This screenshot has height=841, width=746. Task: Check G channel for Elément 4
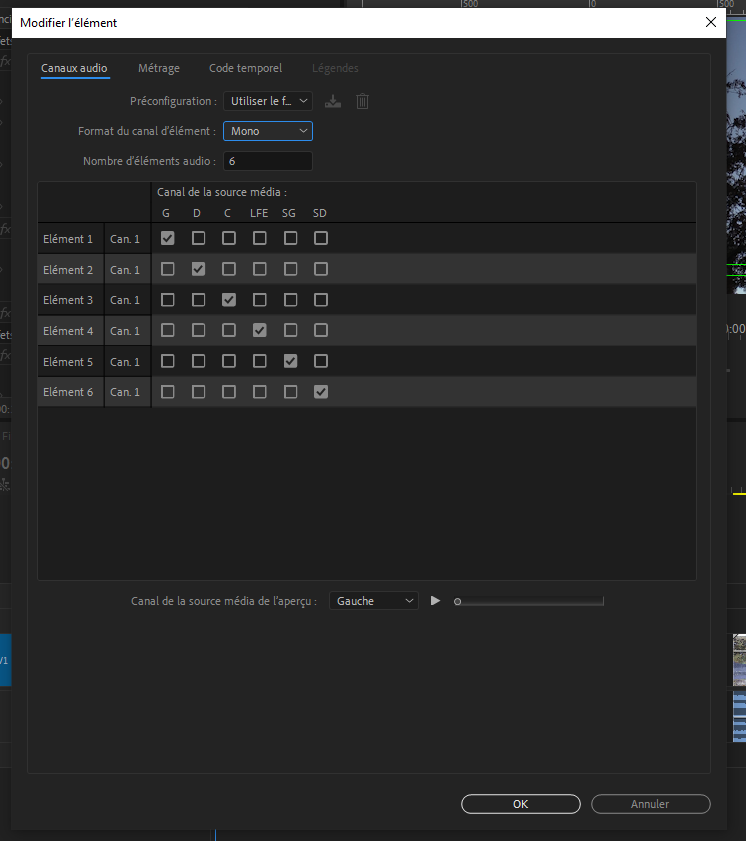[167, 330]
